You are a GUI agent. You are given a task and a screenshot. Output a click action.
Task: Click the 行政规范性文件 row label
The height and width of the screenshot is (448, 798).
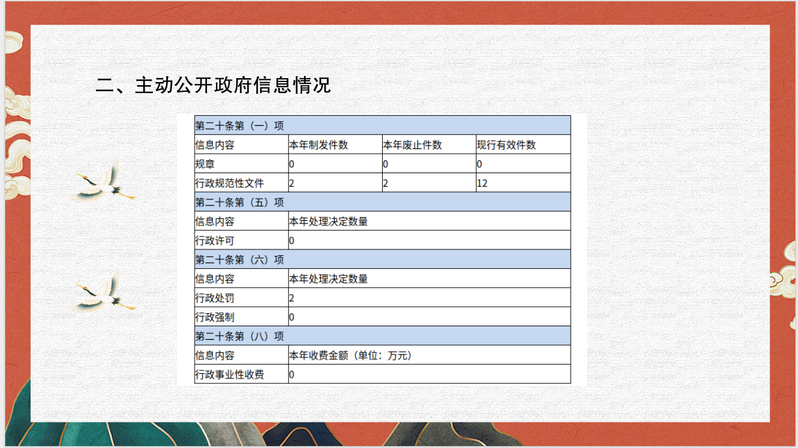pyautogui.click(x=240, y=183)
